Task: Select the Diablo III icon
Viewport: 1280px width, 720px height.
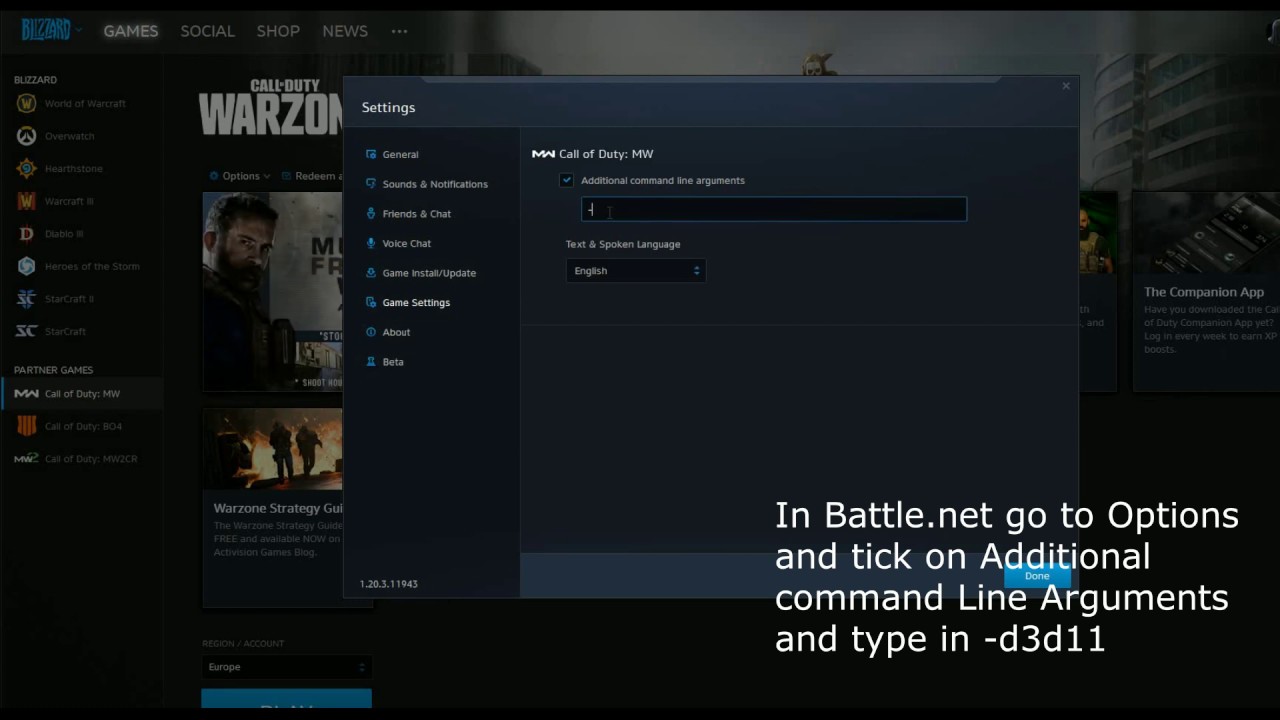Action: tap(27, 234)
